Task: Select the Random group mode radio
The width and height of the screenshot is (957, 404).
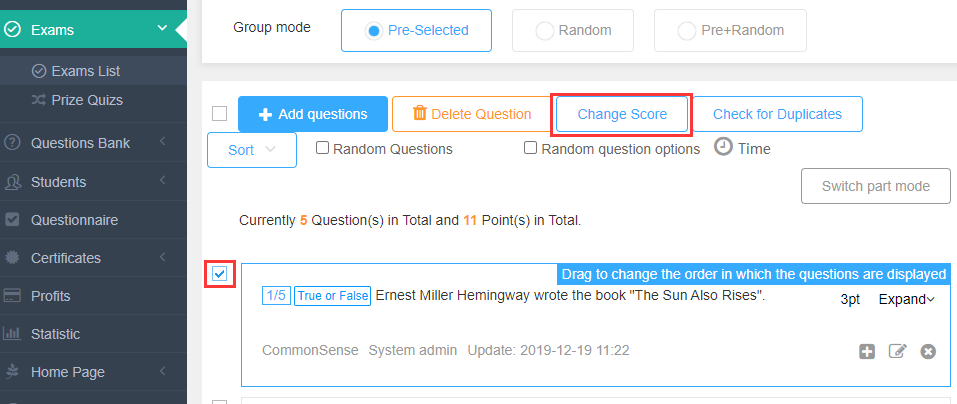Action: pos(572,31)
